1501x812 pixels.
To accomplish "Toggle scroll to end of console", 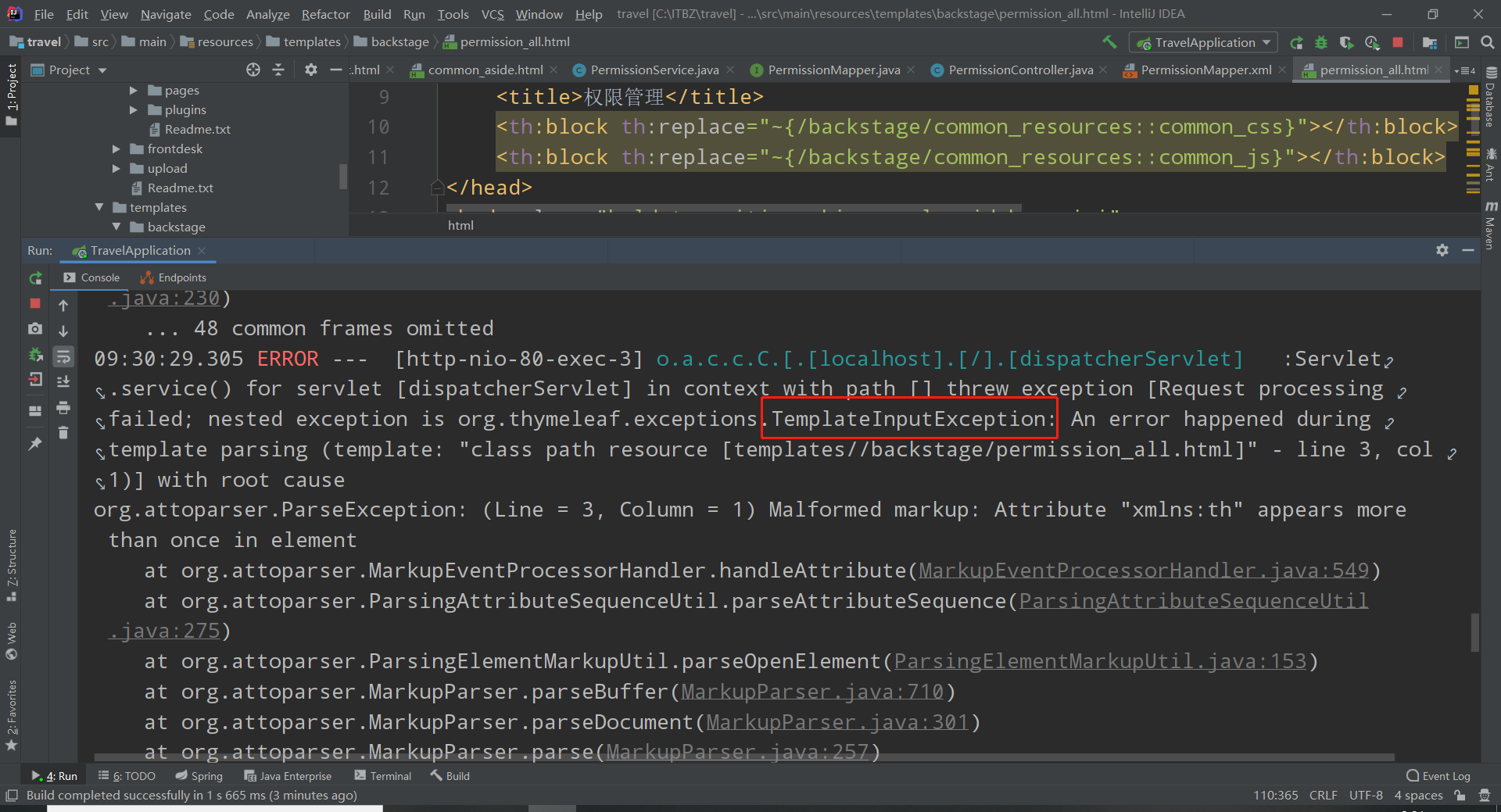I will coord(63,381).
